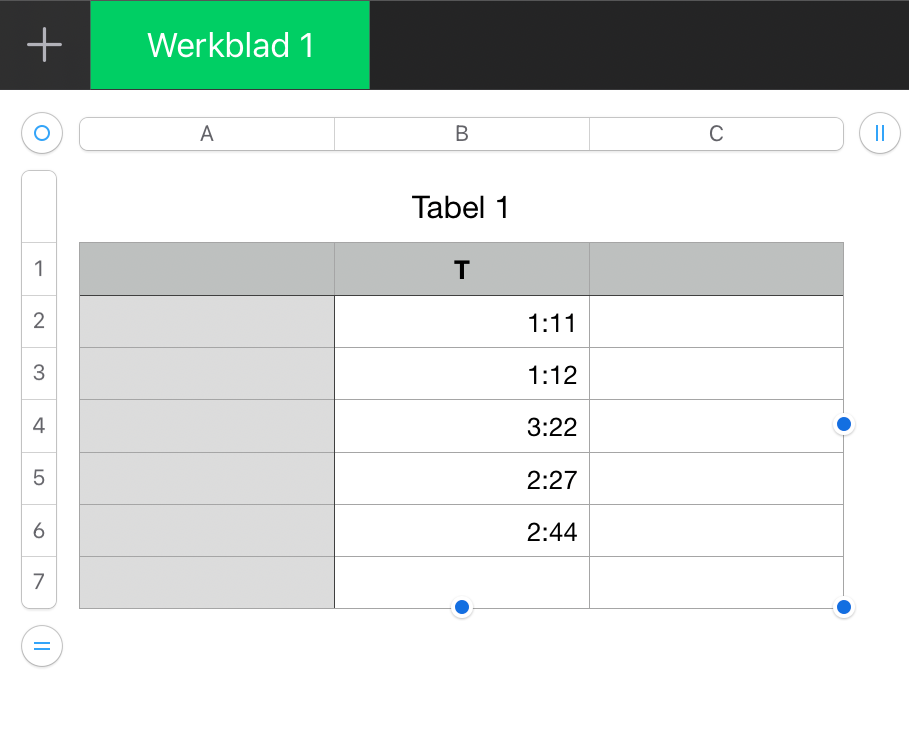Select the header cell labeled T

462,270
